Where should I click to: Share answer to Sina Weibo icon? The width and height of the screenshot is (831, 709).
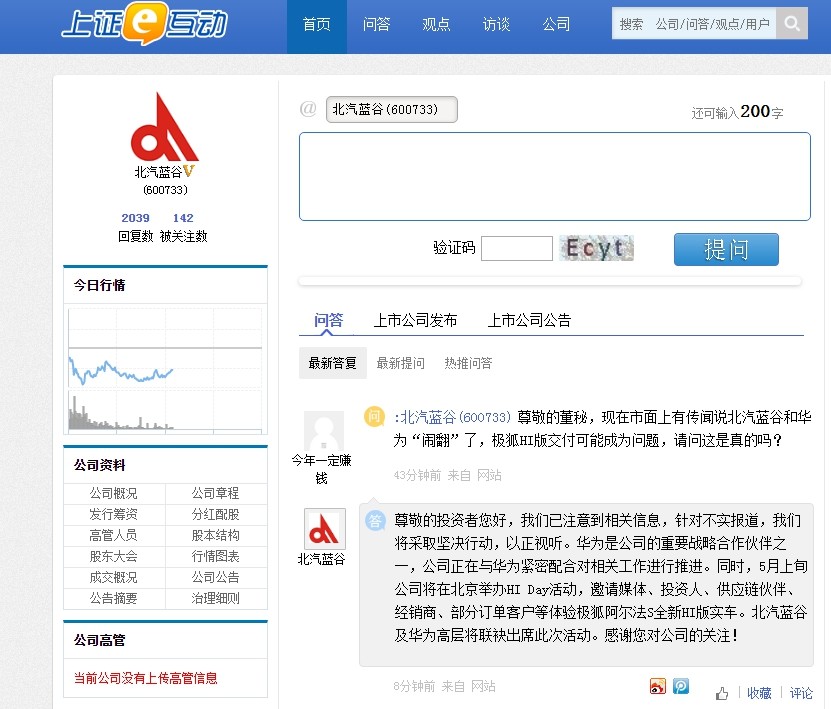coord(657,686)
